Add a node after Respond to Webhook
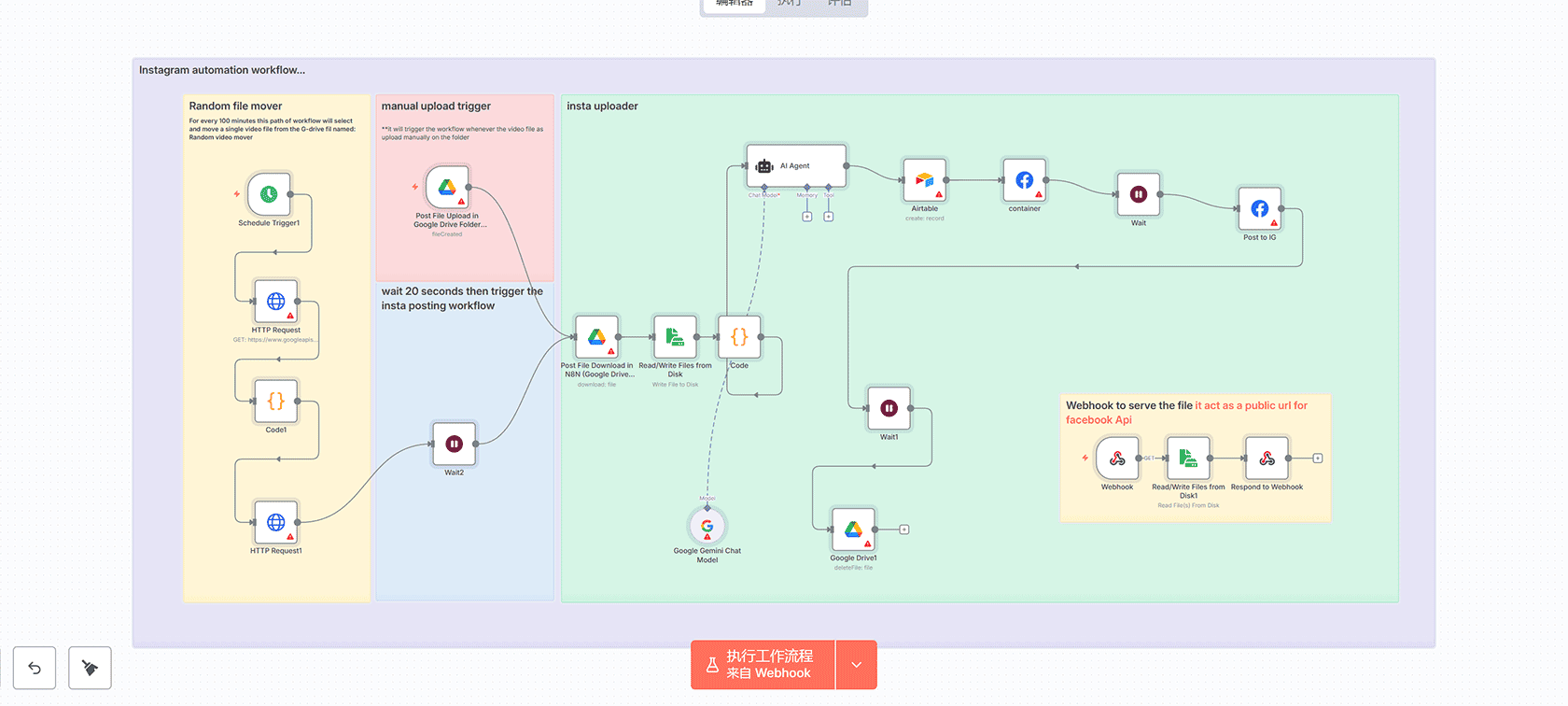 point(1318,459)
